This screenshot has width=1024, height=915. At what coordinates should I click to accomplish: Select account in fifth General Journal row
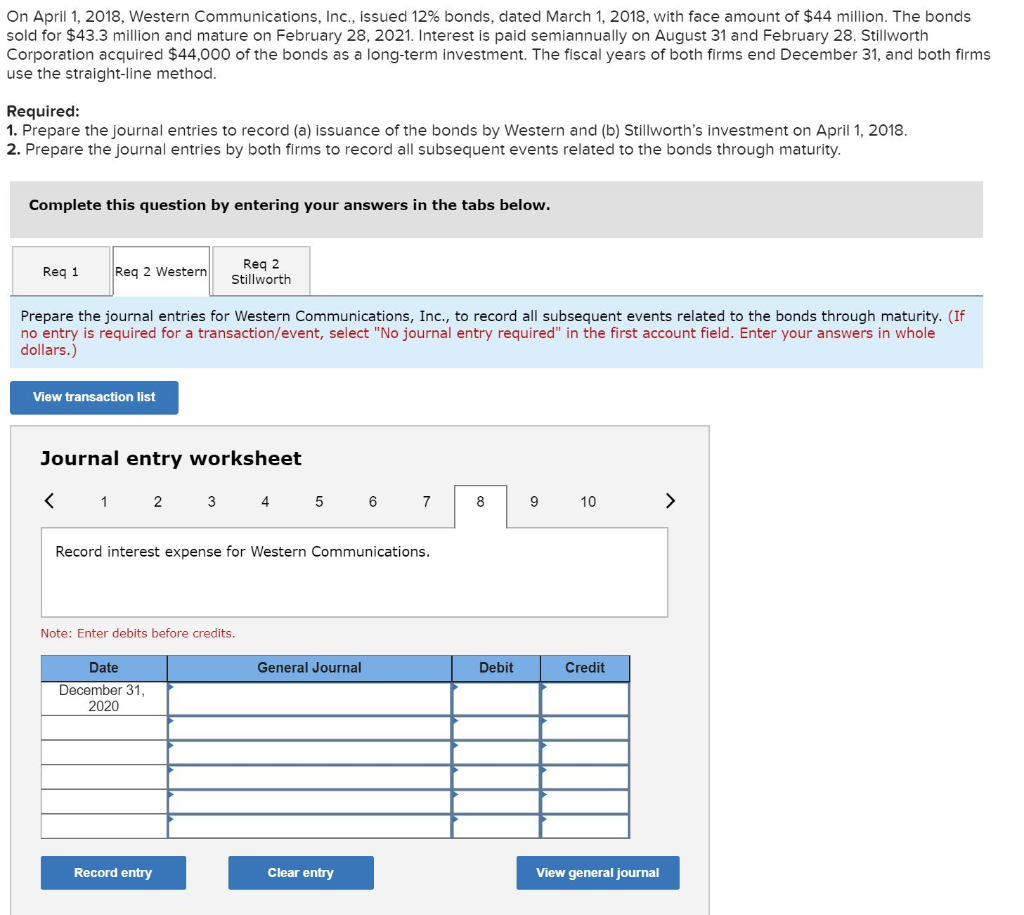point(310,802)
